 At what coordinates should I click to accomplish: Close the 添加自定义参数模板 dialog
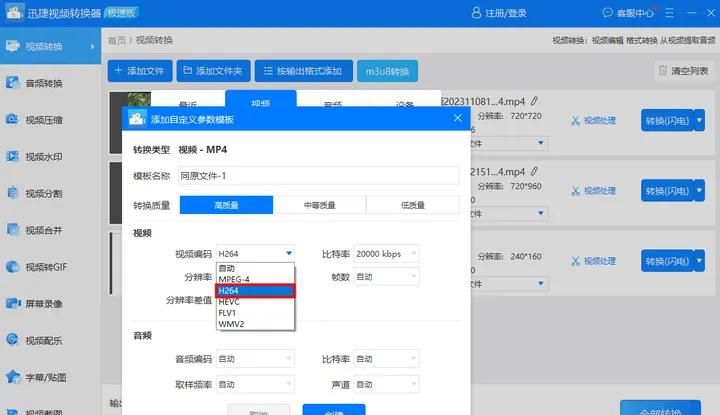click(x=458, y=118)
